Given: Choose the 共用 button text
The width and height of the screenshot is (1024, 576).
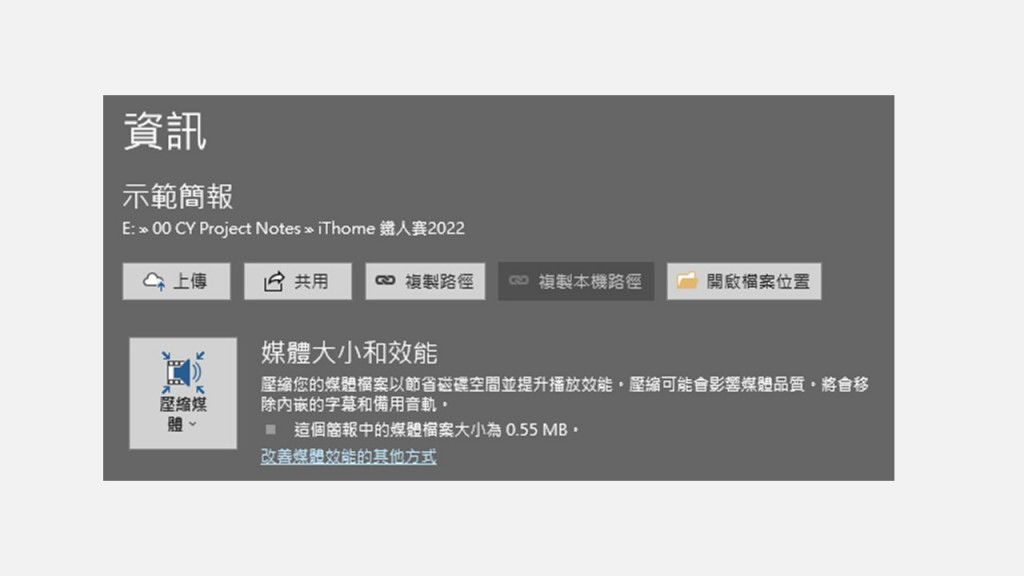Looking at the screenshot, I should tap(311, 281).
